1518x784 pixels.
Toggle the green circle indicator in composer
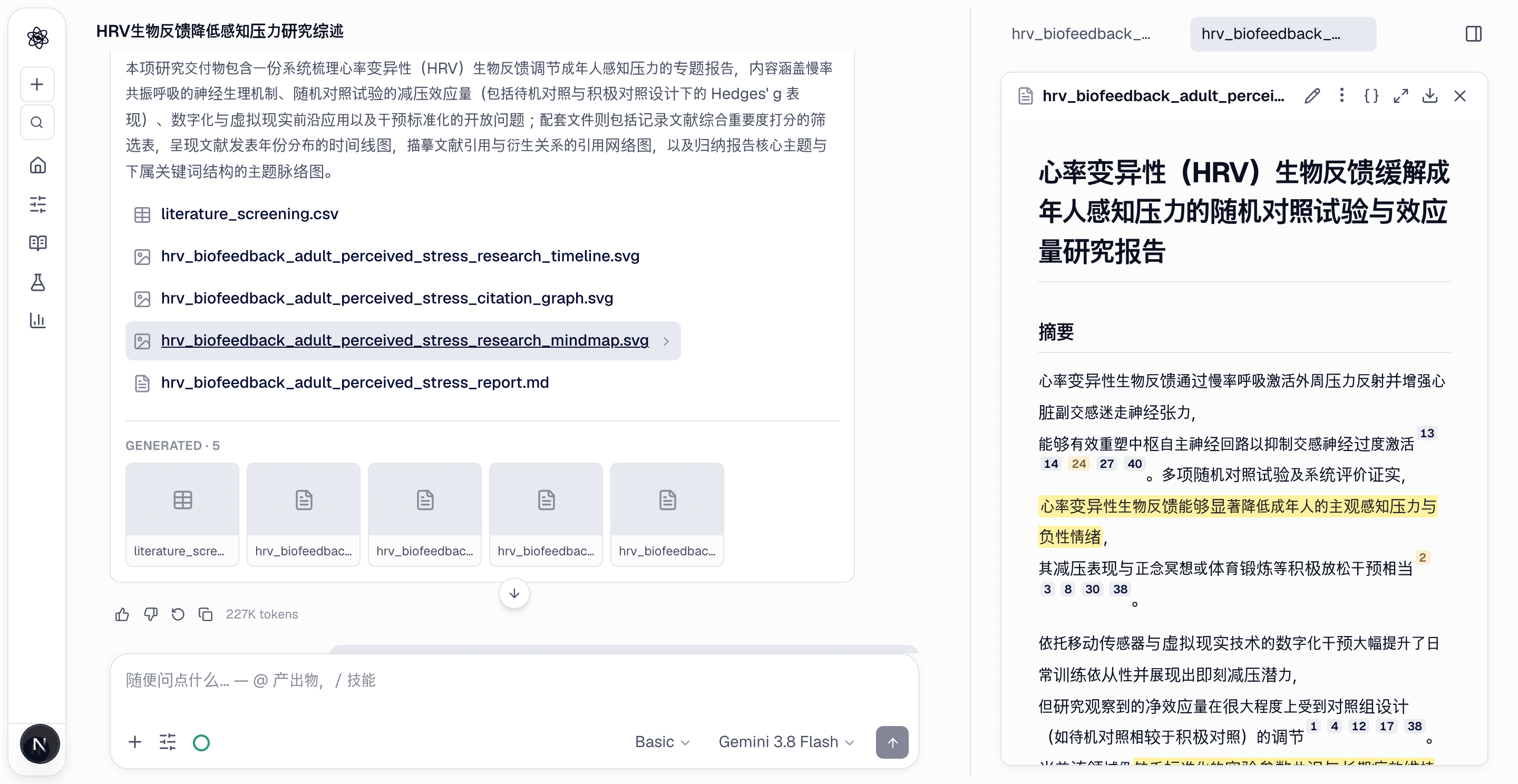point(201,742)
